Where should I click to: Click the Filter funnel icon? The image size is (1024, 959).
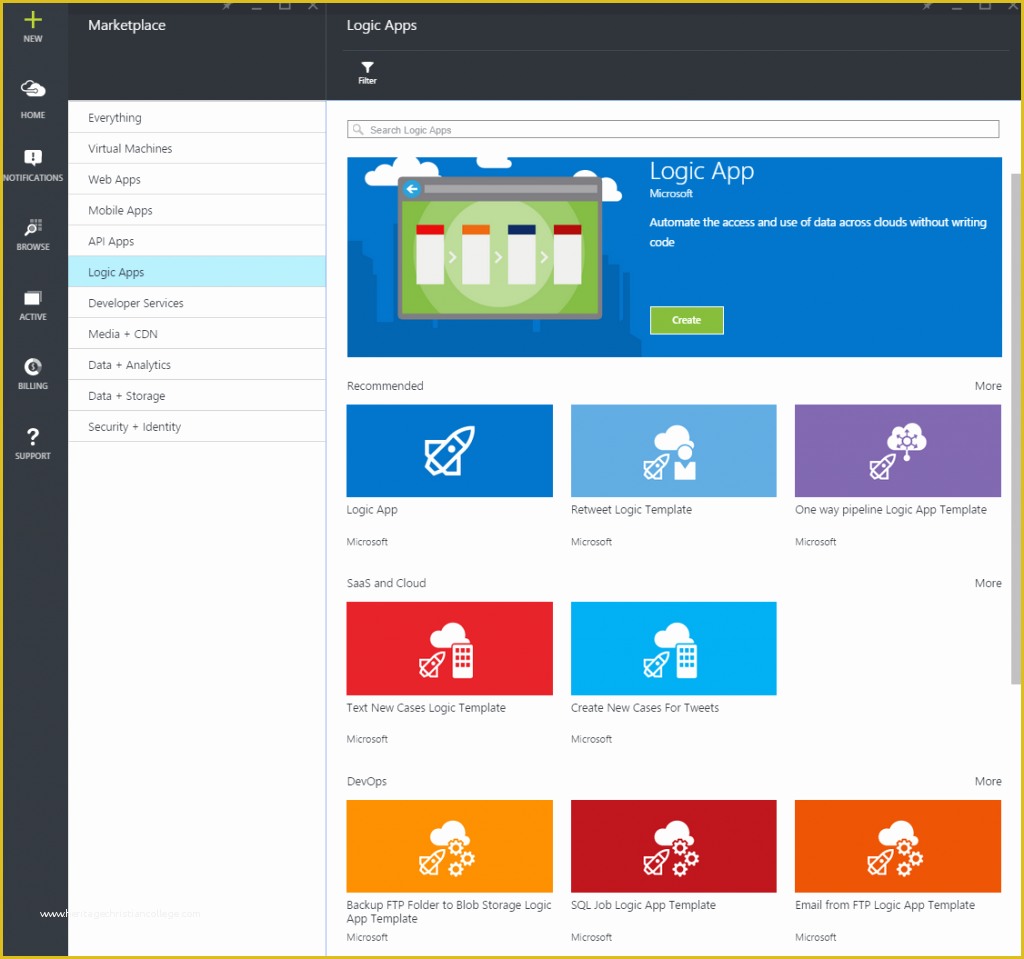click(x=367, y=67)
